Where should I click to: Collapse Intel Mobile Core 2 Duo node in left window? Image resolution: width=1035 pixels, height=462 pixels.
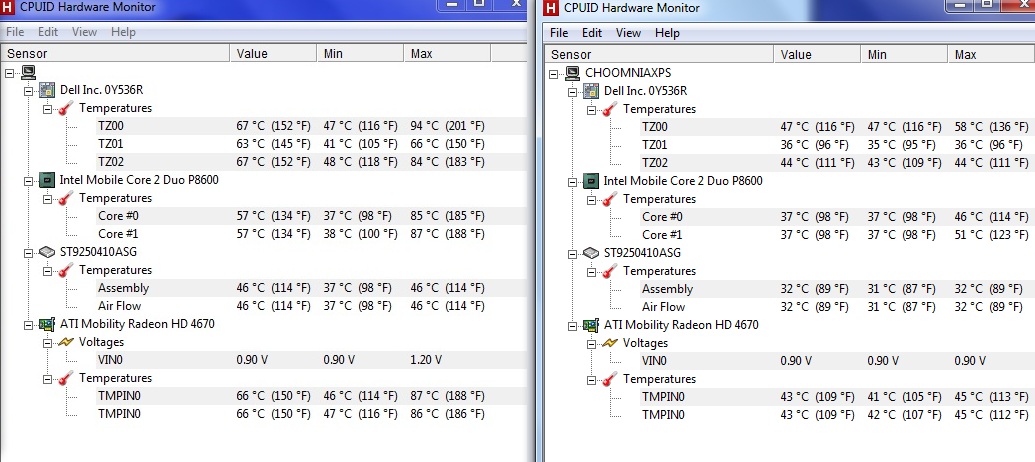pos(28,180)
